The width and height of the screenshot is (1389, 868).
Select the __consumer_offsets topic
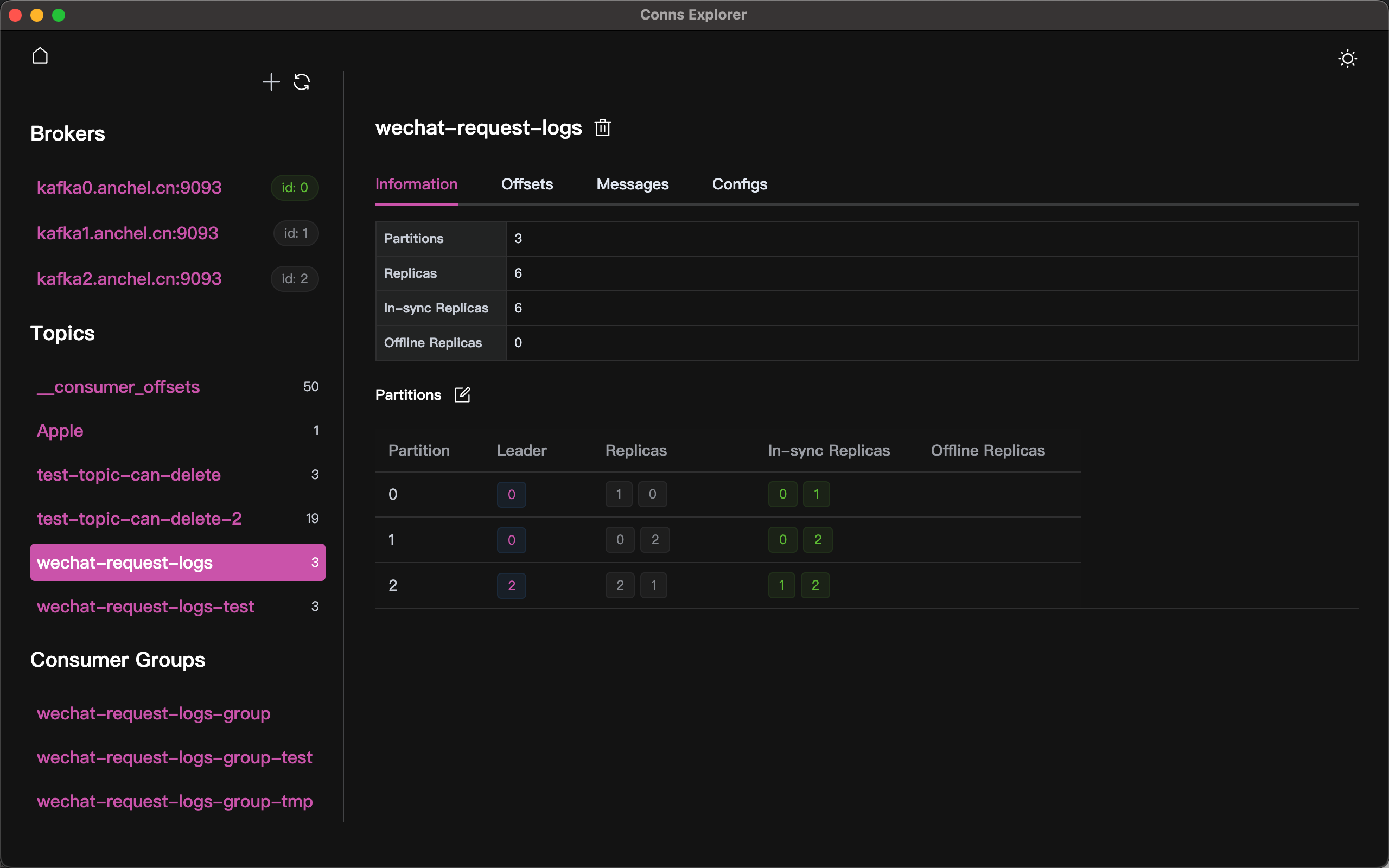pos(118,387)
